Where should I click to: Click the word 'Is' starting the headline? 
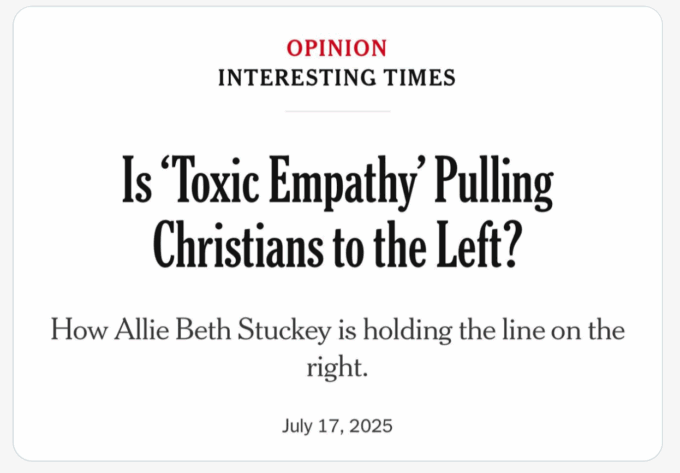coord(137,179)
